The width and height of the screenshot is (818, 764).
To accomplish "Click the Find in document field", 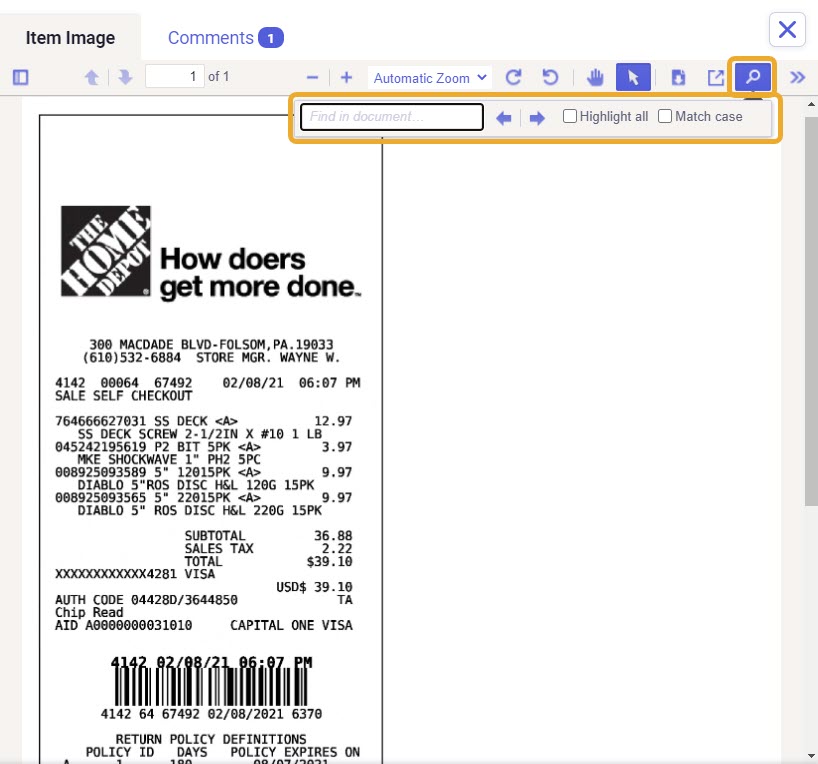I will 392,116.
